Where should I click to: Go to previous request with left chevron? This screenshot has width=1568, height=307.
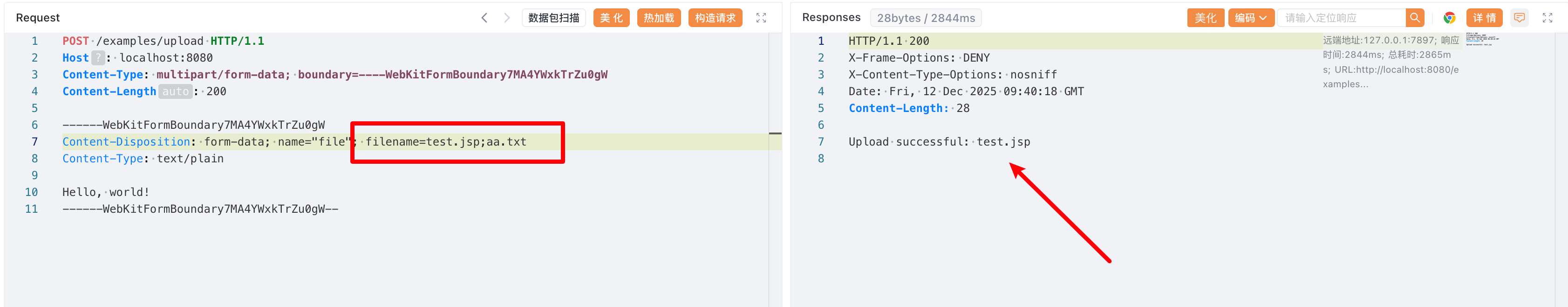tap(484, 18)
